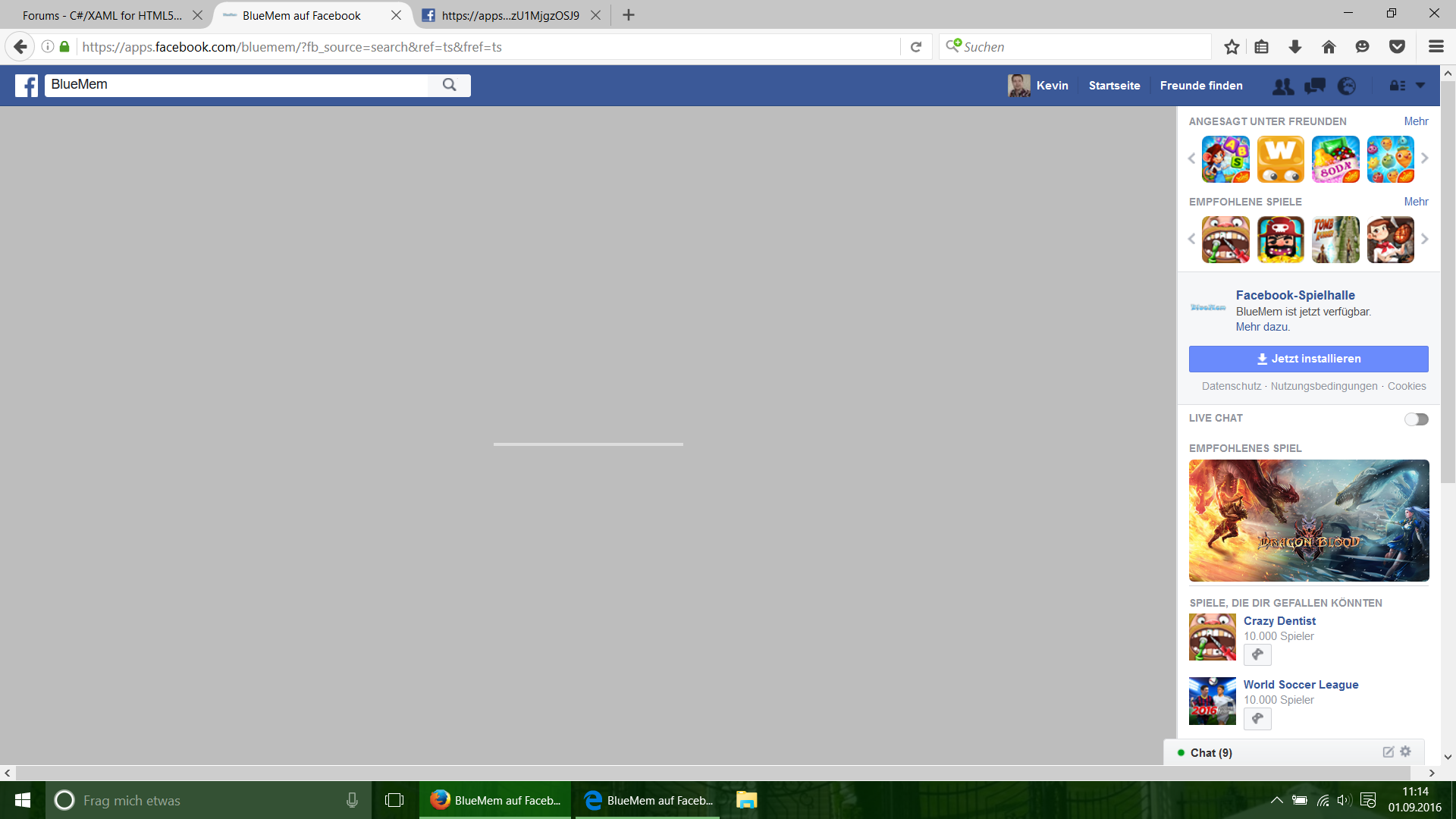
Task: Select the BlueMem auf Facebook tab
Action: click(x=302, y=15)
